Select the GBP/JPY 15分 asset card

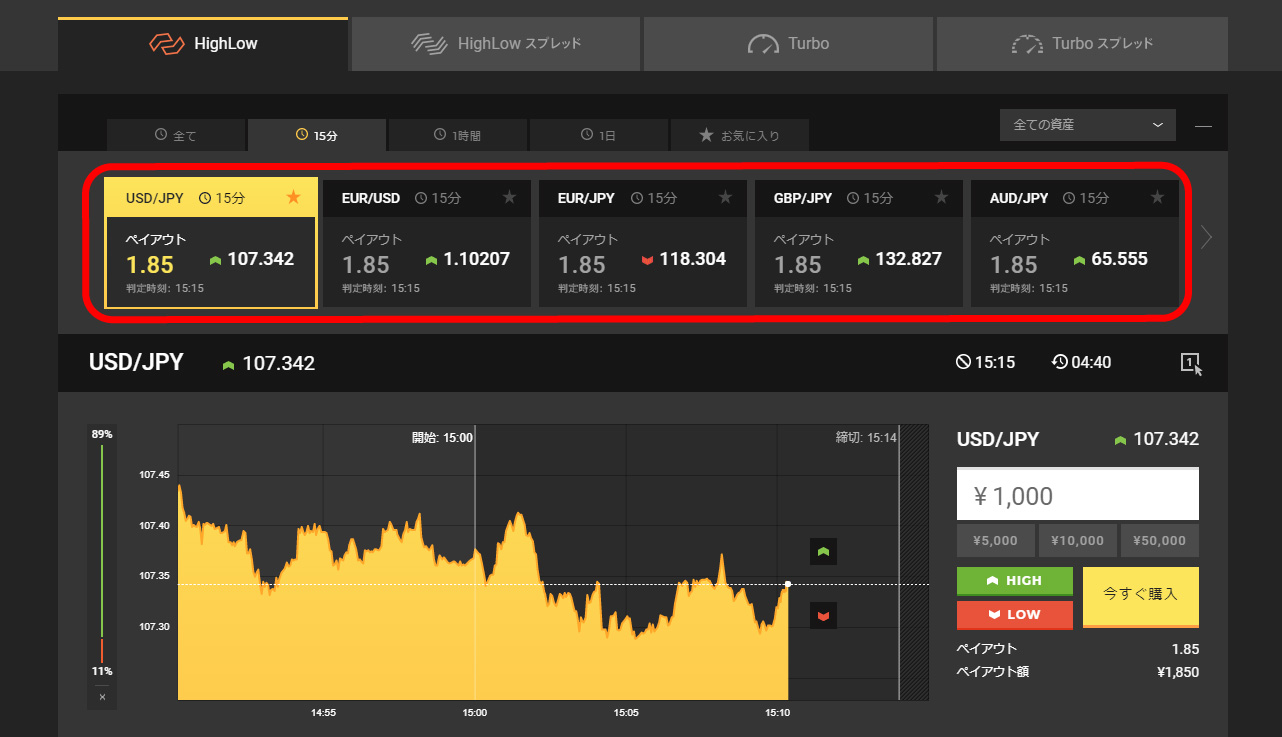point(859,243)
